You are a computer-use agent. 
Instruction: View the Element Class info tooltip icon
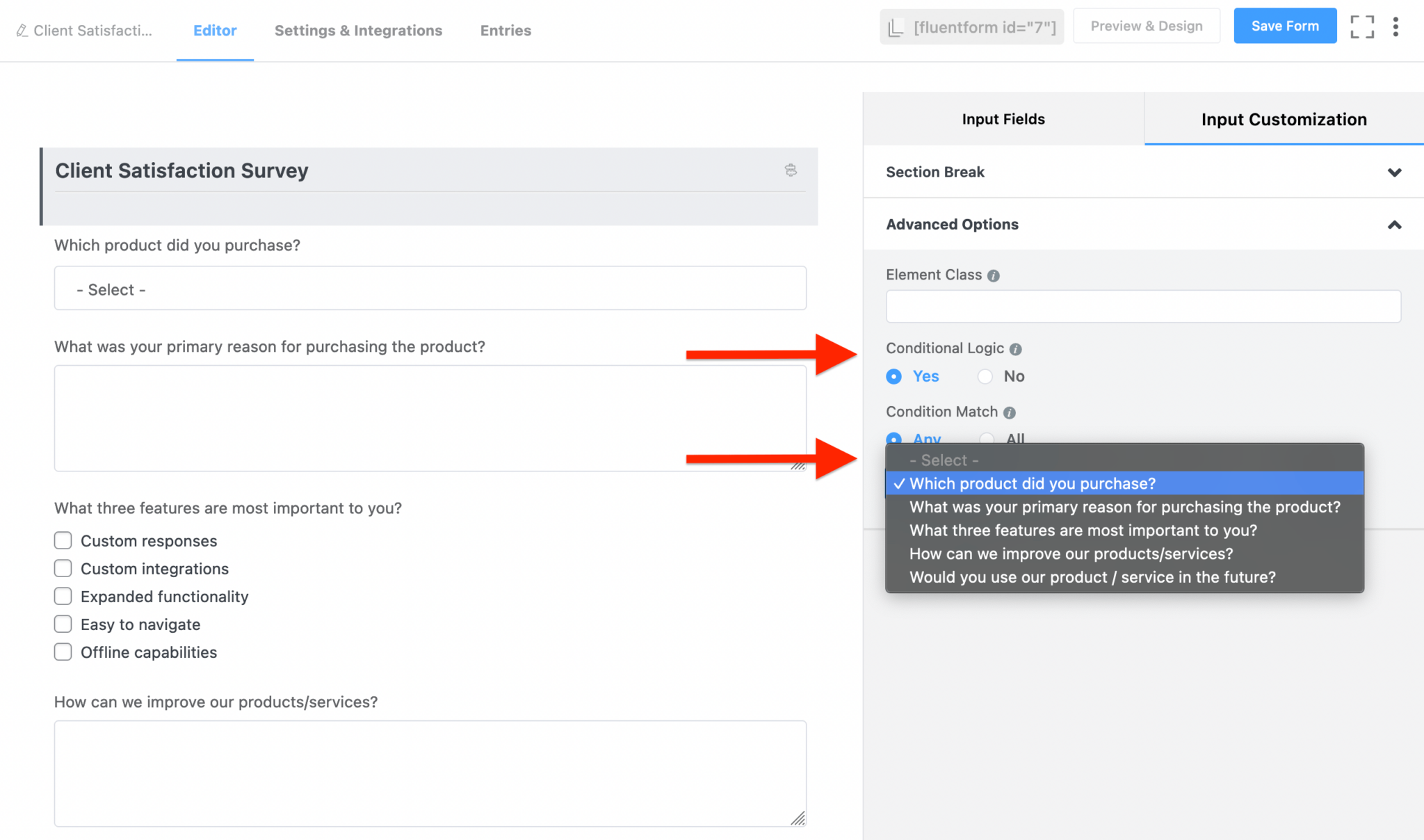[x=994, y=275]
